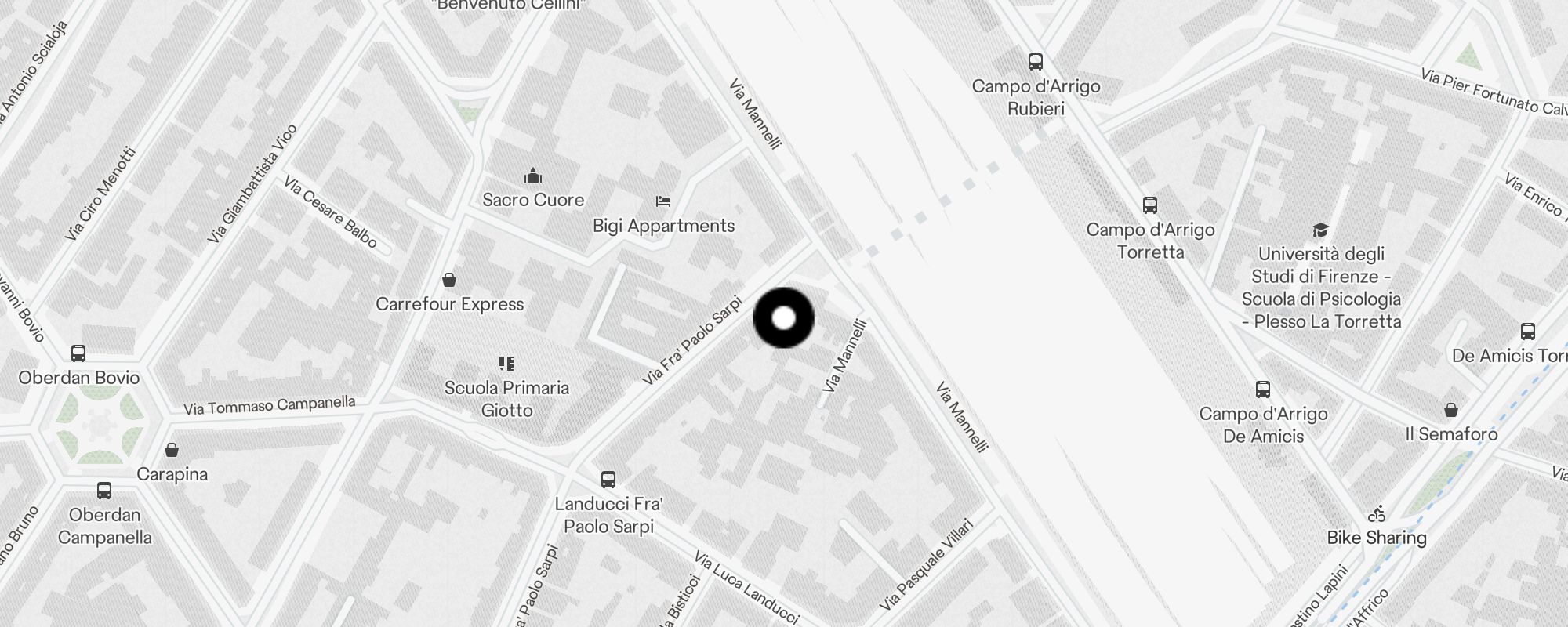
Task: Click the Oberdan Bovio bus stop icon
Action: coord(78,353)
